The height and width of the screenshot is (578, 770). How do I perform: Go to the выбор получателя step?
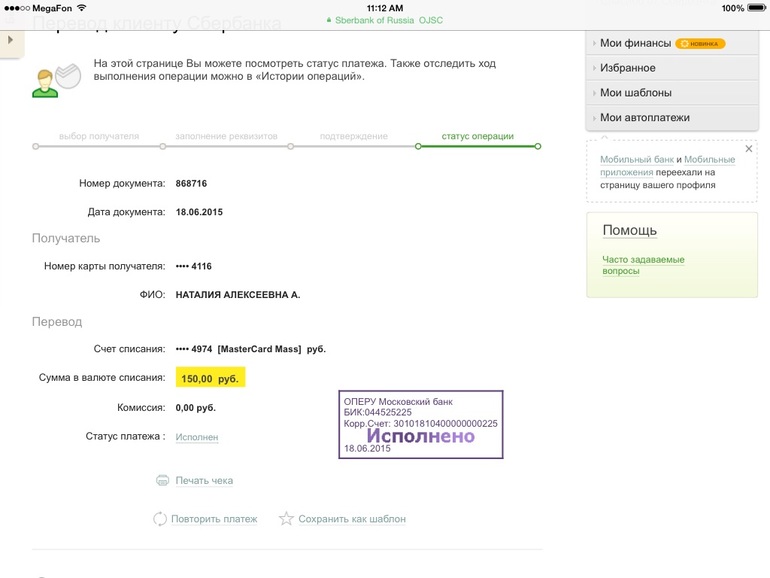(x=99, y=136)
